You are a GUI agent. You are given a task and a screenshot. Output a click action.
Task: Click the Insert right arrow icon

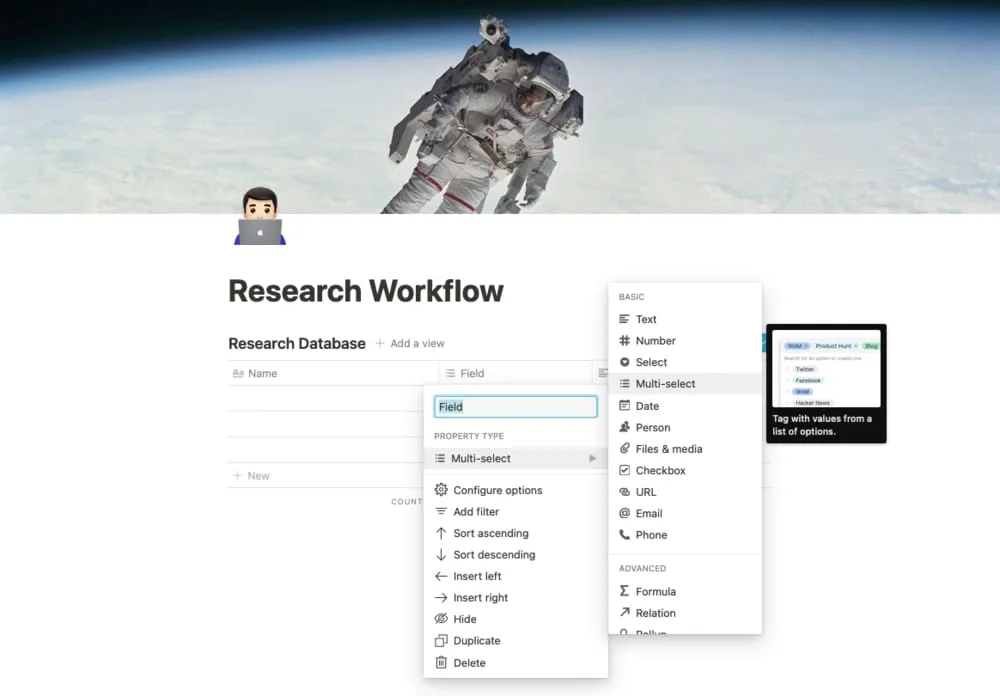point(441,598)
